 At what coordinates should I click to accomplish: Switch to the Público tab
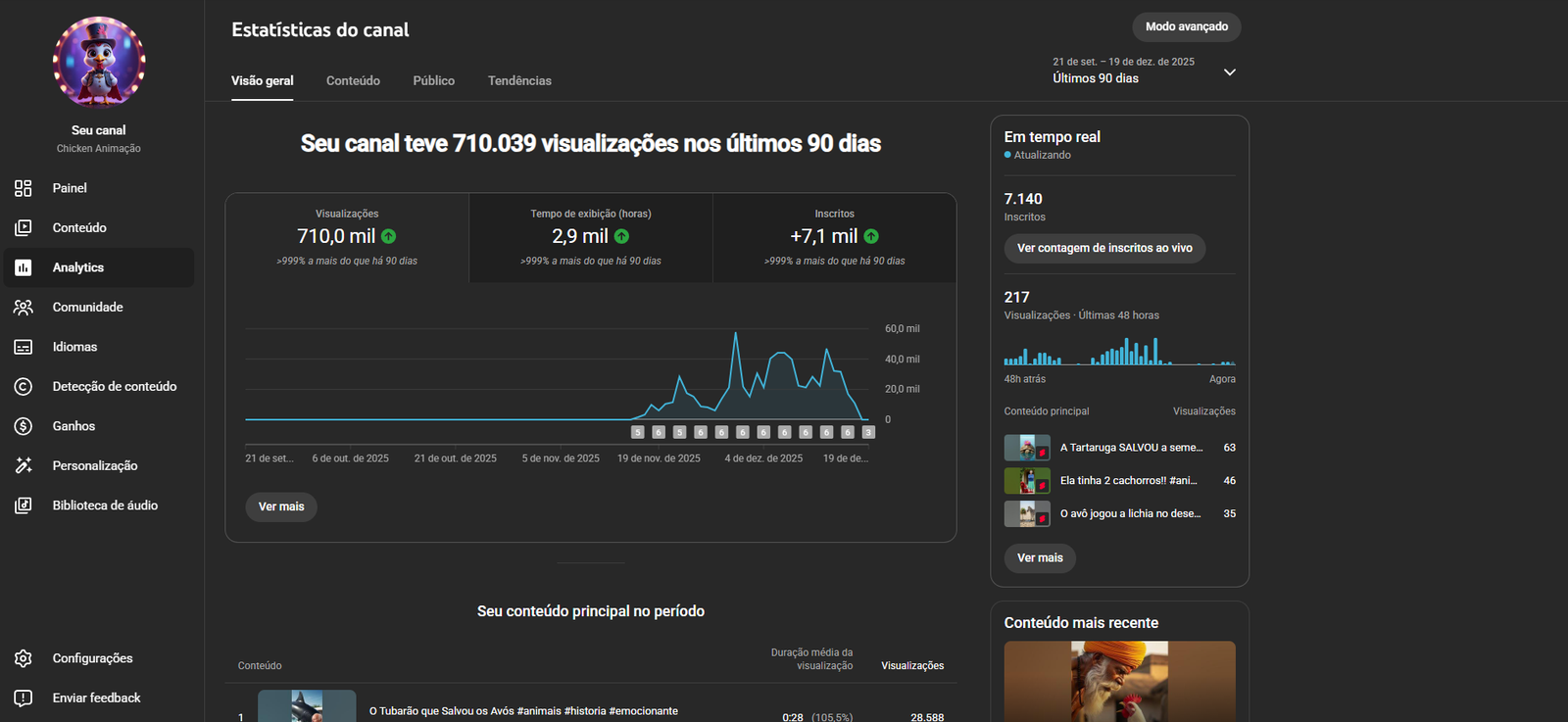tap(433, 80)
